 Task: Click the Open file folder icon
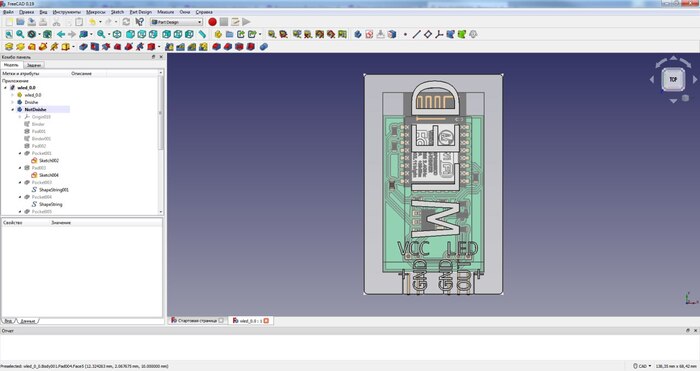pos(21,22)
